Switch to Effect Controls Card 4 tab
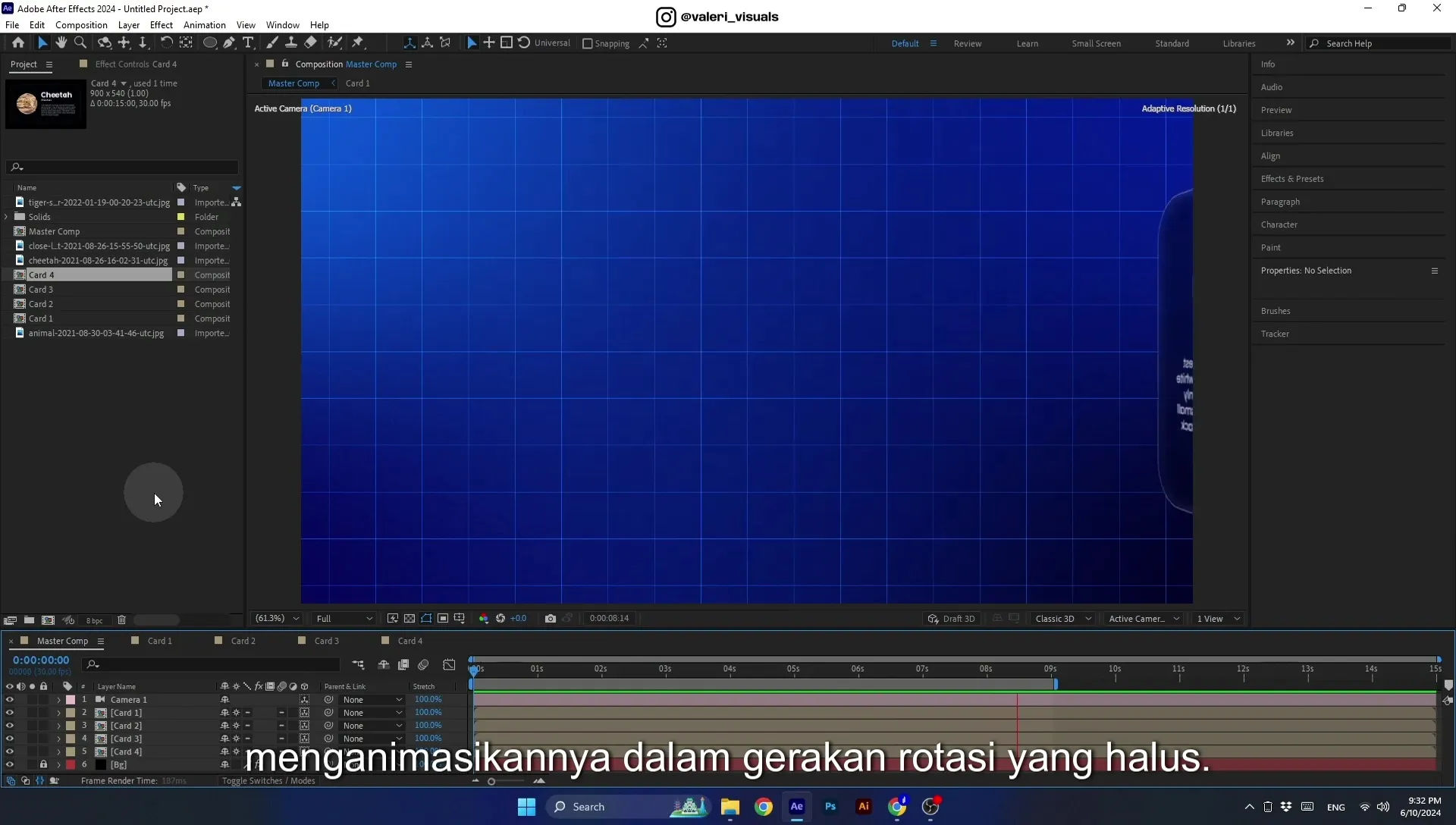Image resolution: width=1456 pixels, height=825 pixels. pos(136,64)
